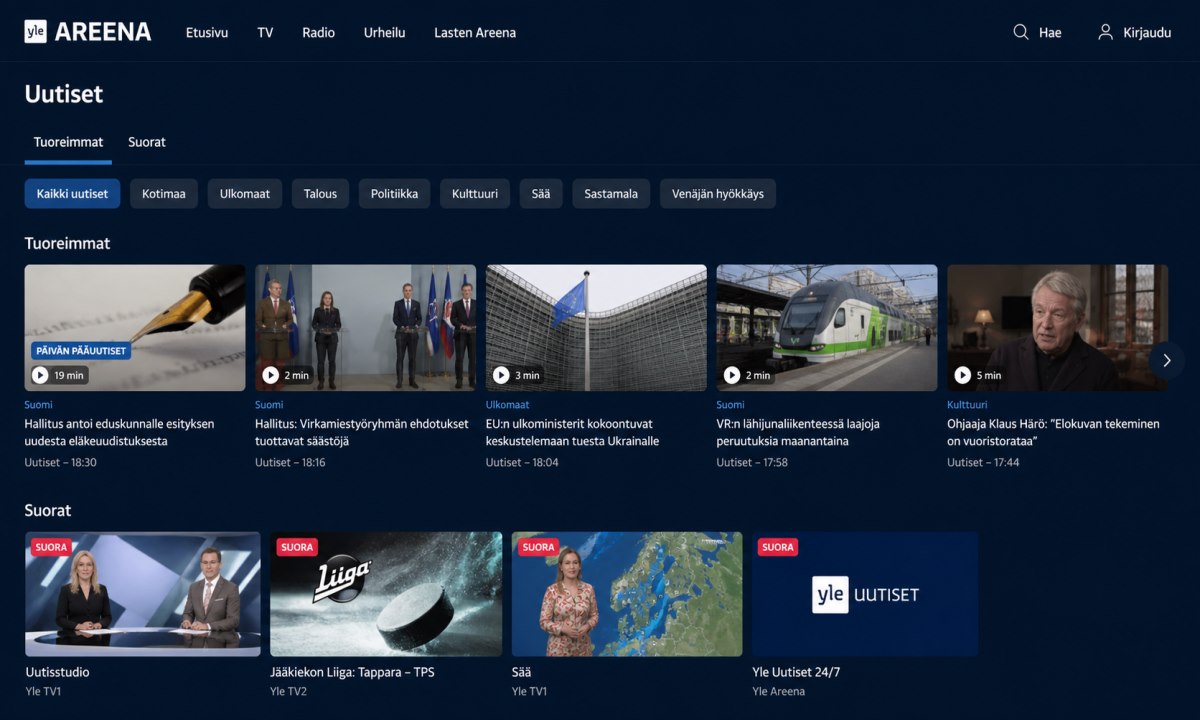
Task: Filter news by Venäjän hyökkäys
Action: point(718,194)
